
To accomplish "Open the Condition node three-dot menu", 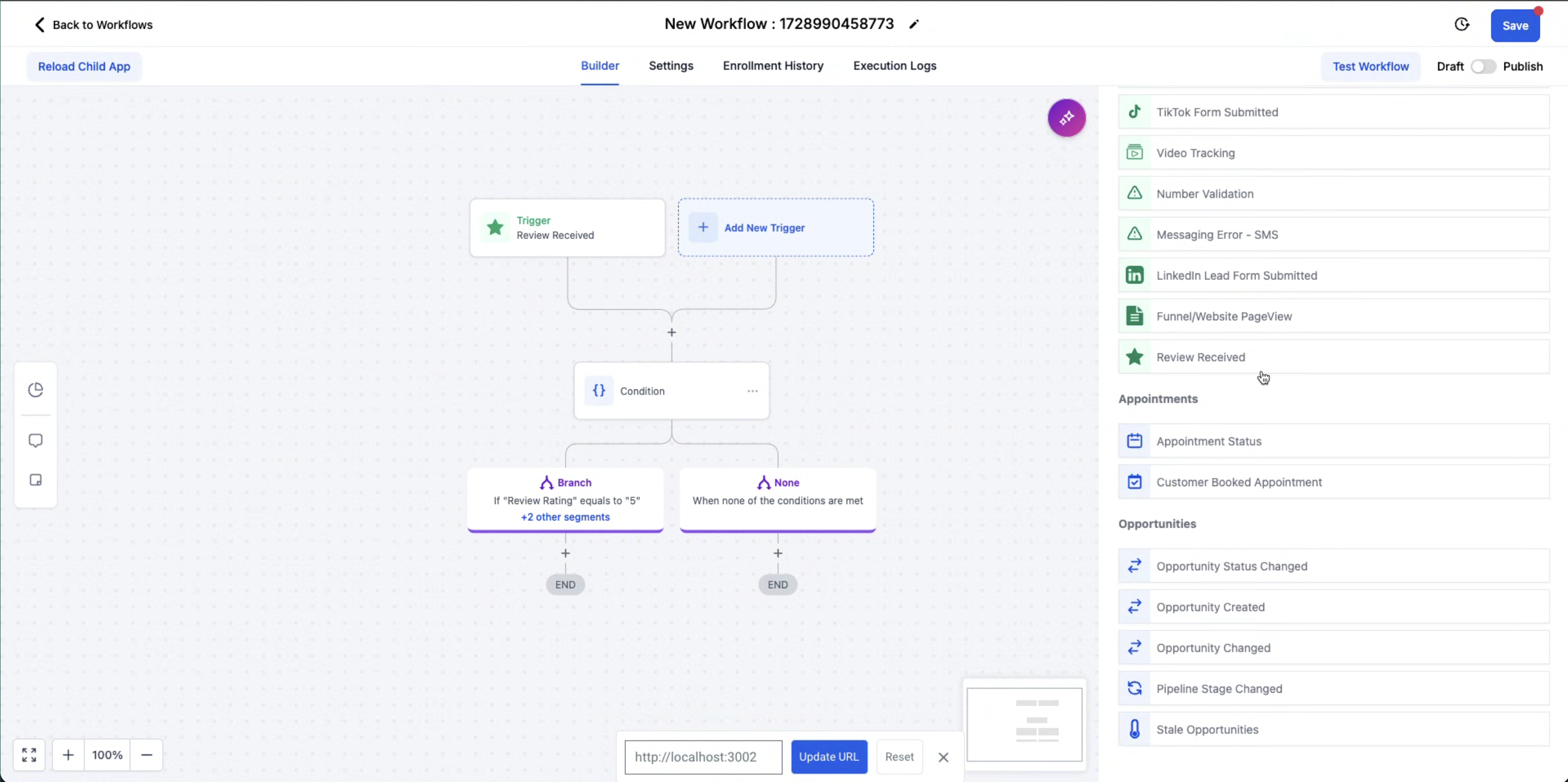I will pos(752,391).
